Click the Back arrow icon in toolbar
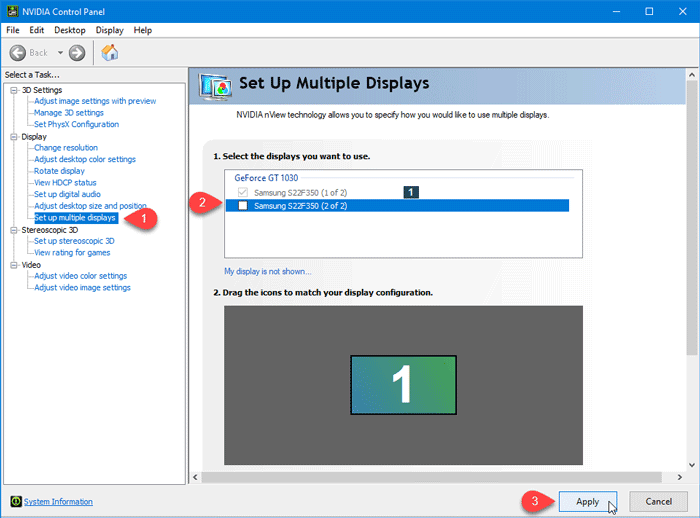700x518 pixels. pos(18,53)
